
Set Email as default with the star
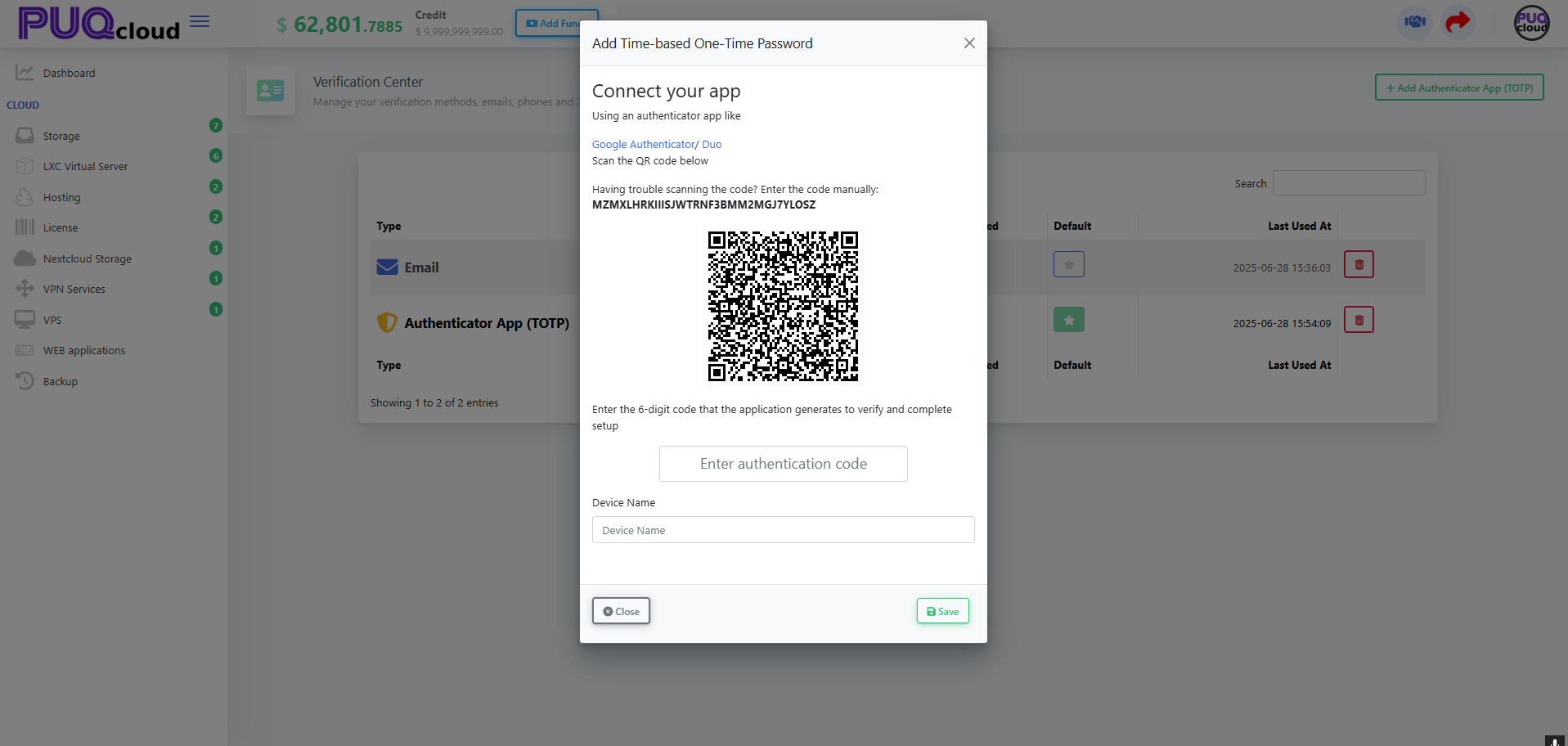tap(1069, 264)
